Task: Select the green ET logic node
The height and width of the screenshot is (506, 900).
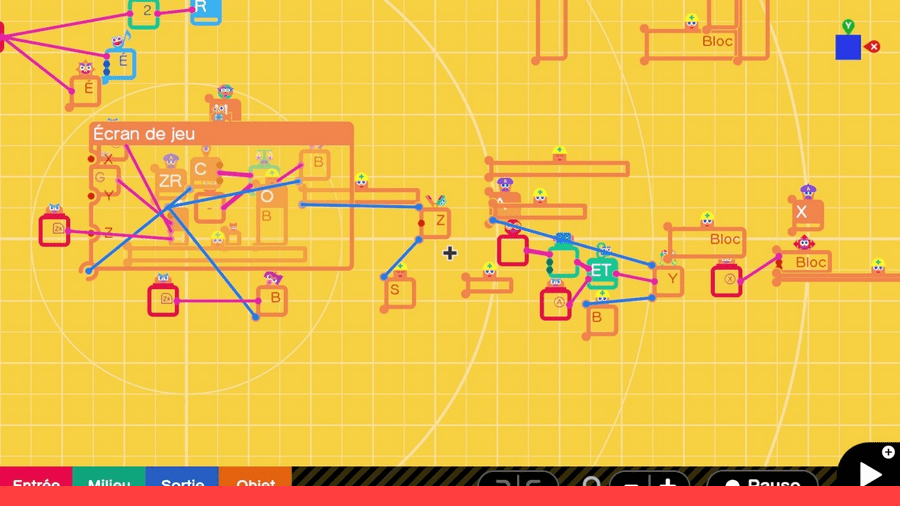Action: coord(601,271)
